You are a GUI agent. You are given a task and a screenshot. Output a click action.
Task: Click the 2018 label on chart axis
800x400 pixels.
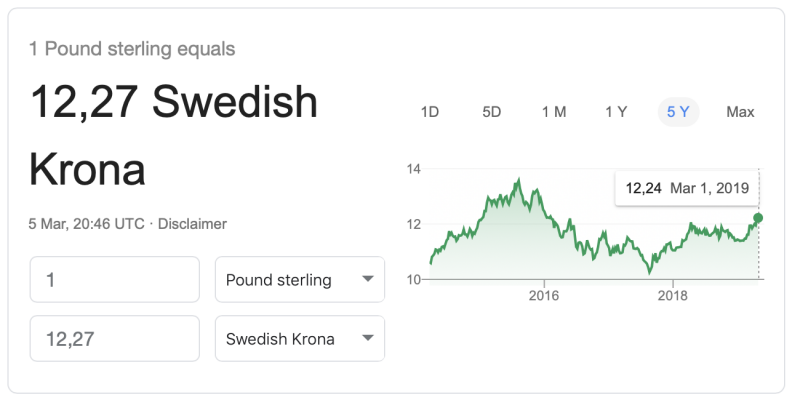tap(672, 296)
